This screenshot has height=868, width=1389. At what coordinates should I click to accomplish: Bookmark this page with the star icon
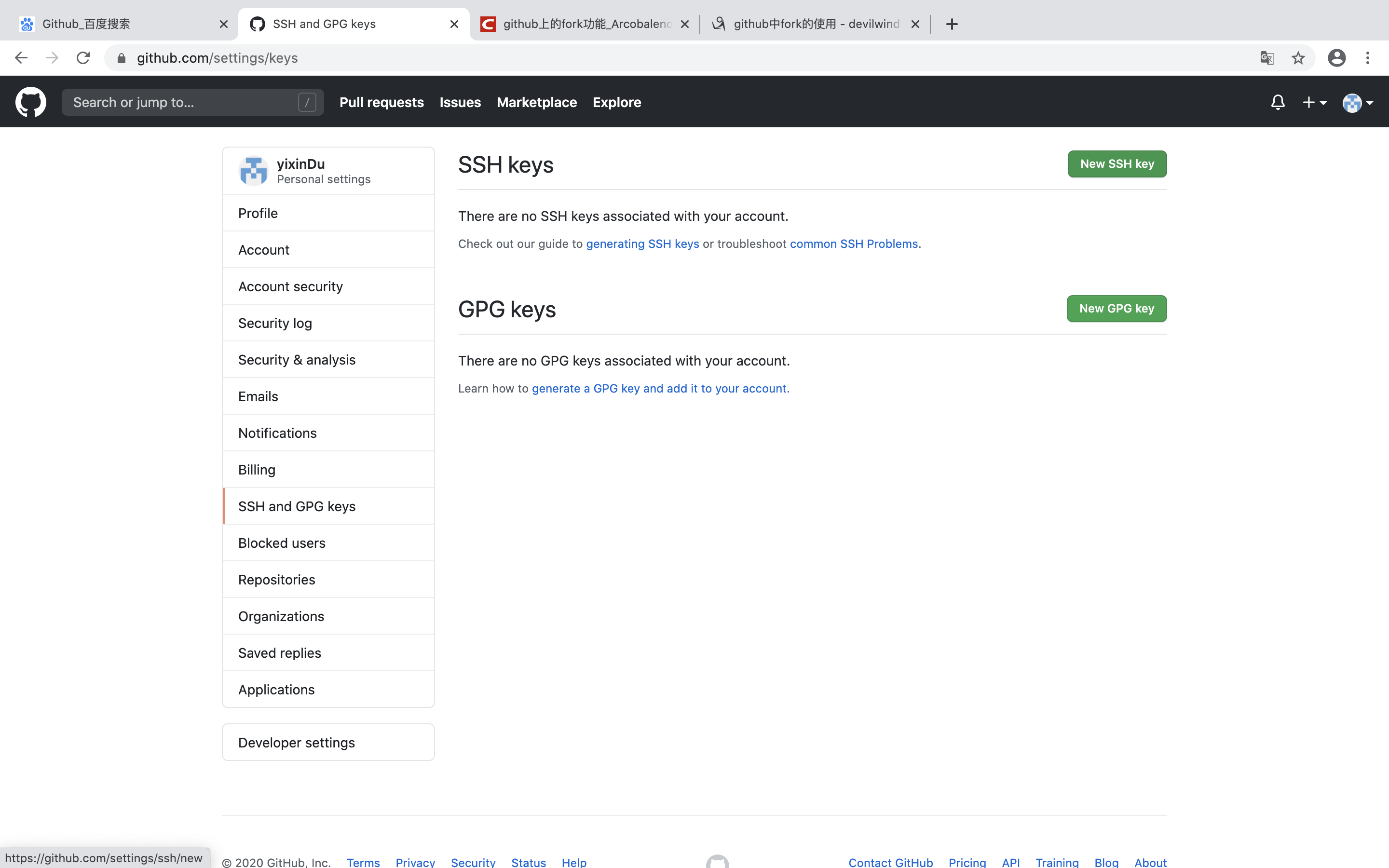click(x=1298, y=57)
